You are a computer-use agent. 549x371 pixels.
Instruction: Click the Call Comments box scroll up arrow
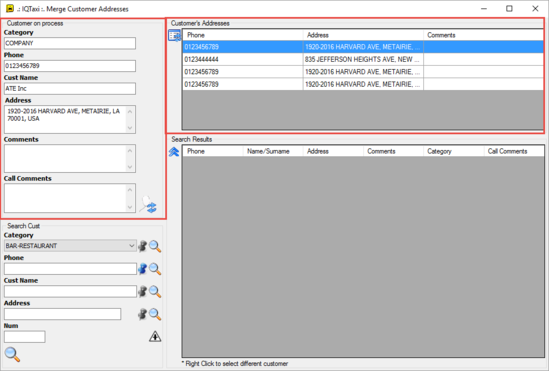[130, 190]
